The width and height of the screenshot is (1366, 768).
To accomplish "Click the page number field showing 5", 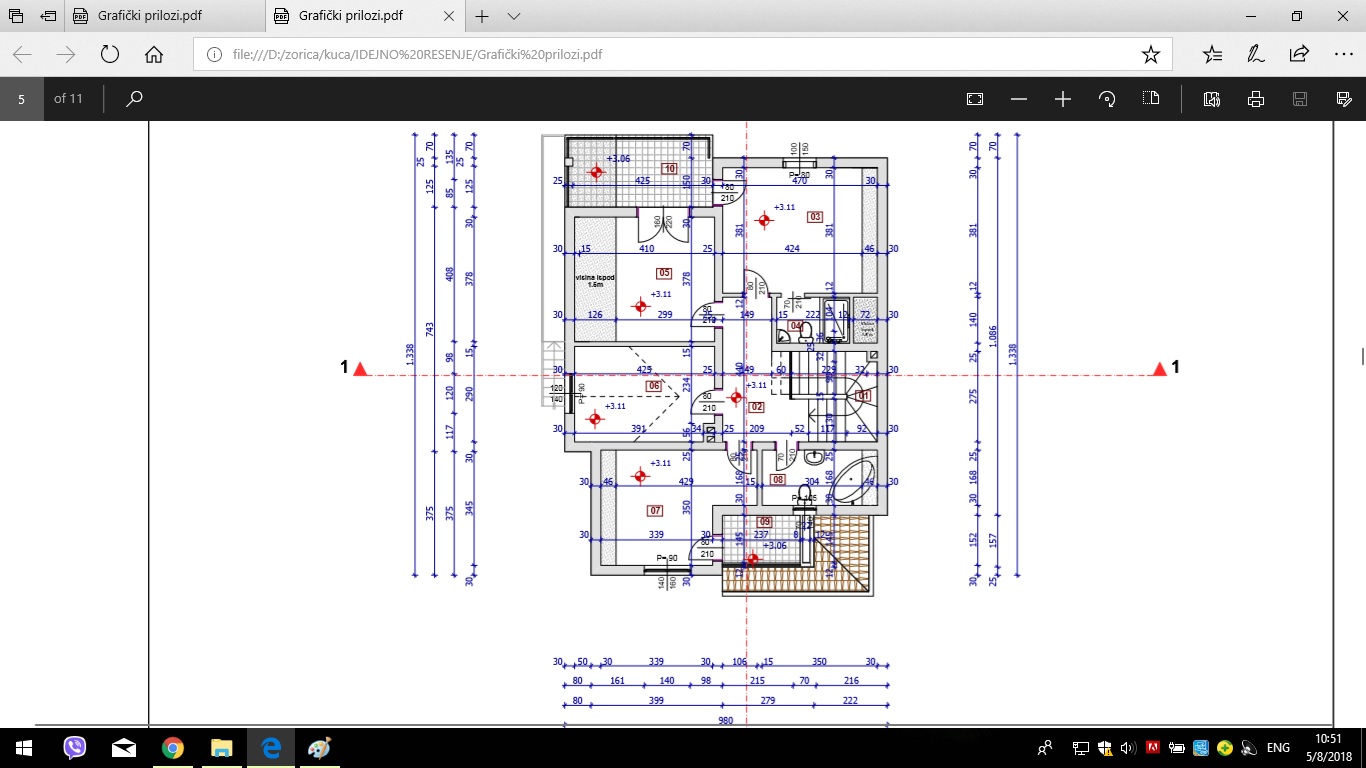I will pyautogui.click(x=22, y=99).
